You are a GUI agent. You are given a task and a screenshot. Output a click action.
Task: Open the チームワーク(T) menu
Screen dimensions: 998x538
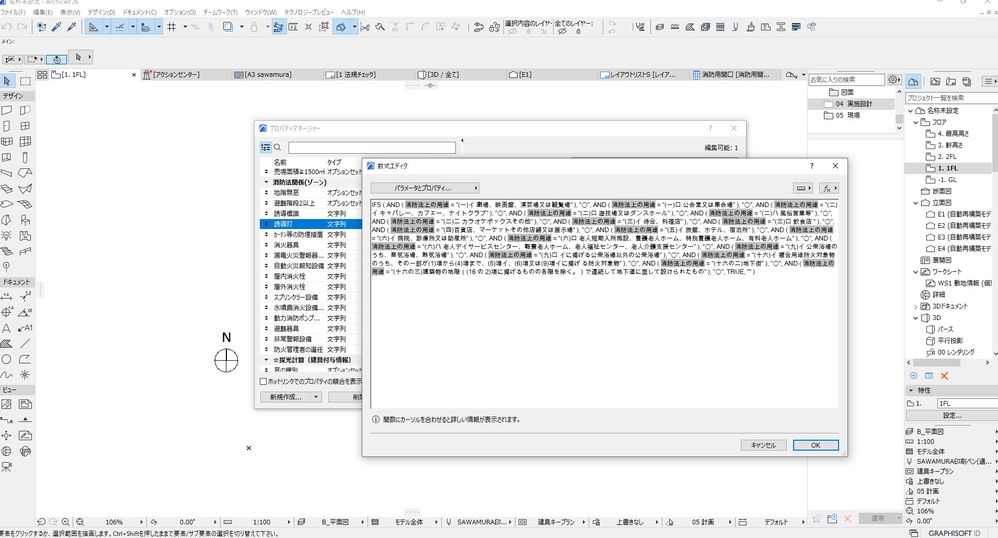[220, 12]
